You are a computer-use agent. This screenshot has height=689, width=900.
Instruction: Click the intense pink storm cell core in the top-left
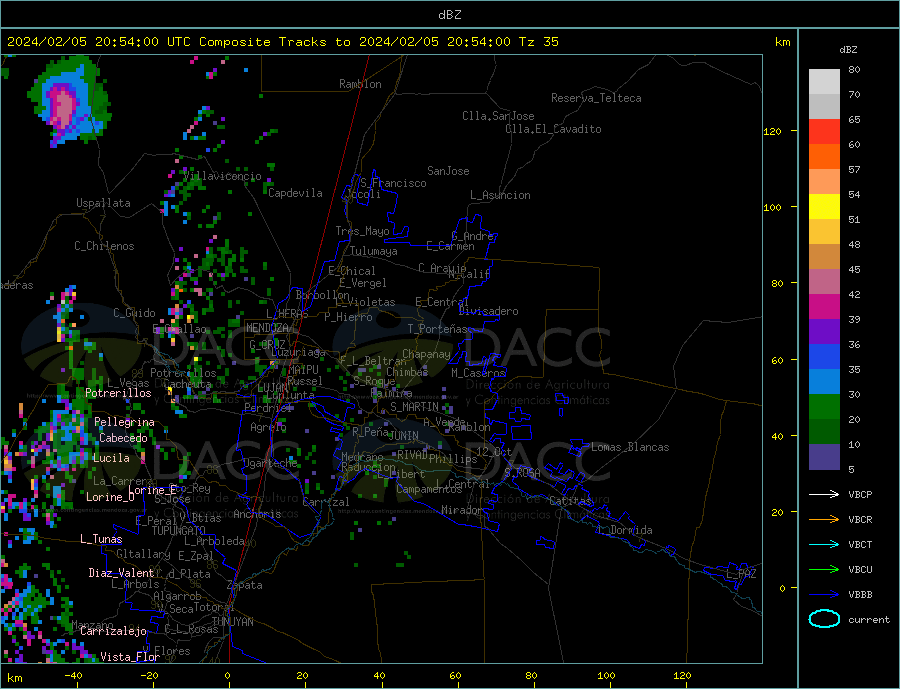[65, 106]
